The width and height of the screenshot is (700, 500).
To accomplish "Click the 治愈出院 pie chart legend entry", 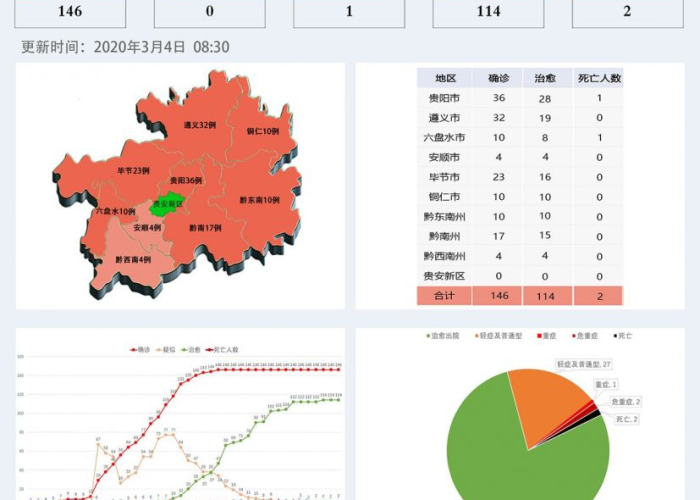I will pos(443,336).
